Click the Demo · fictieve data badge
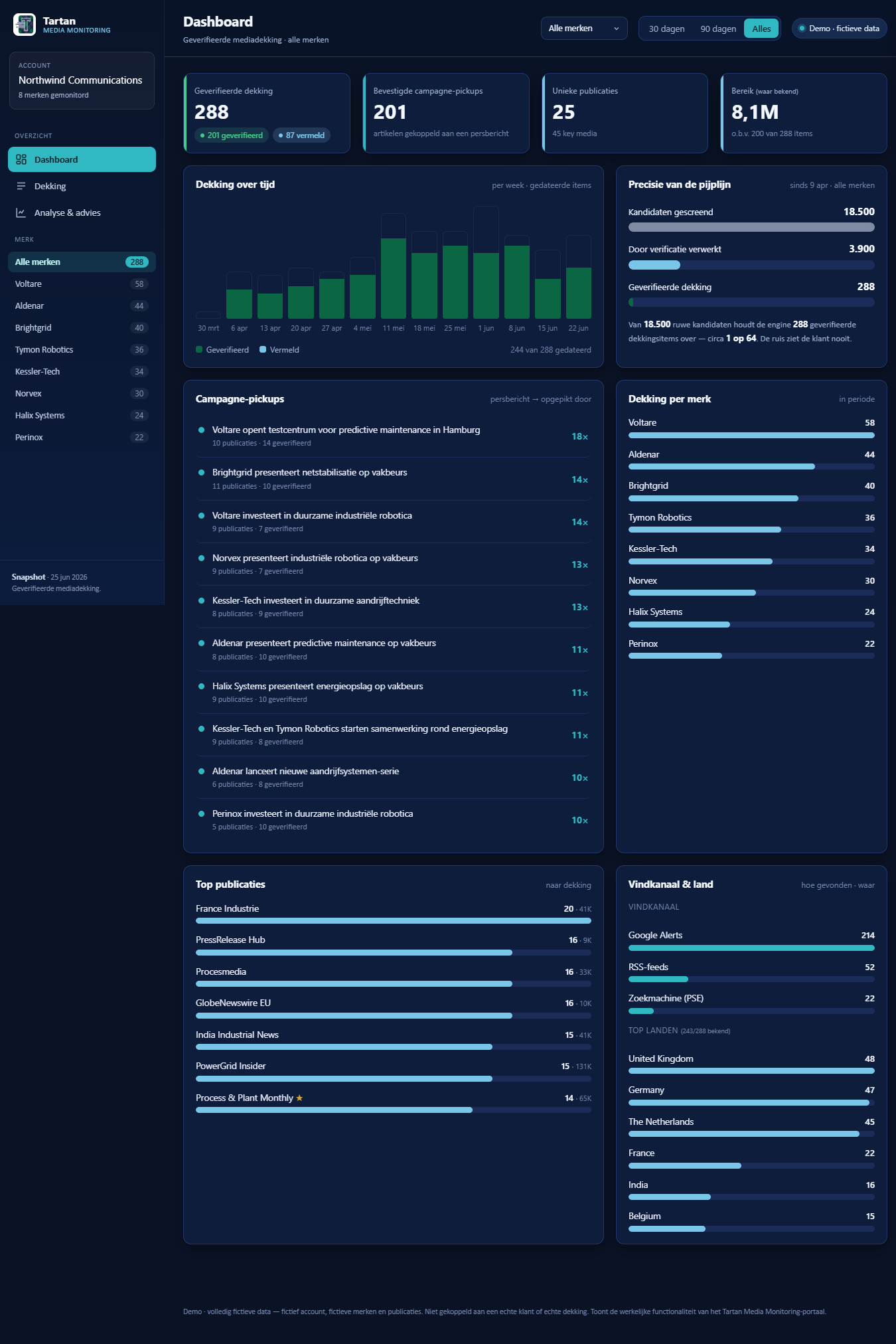Screen dimensions: 896x1344 [x=839, y=29]
